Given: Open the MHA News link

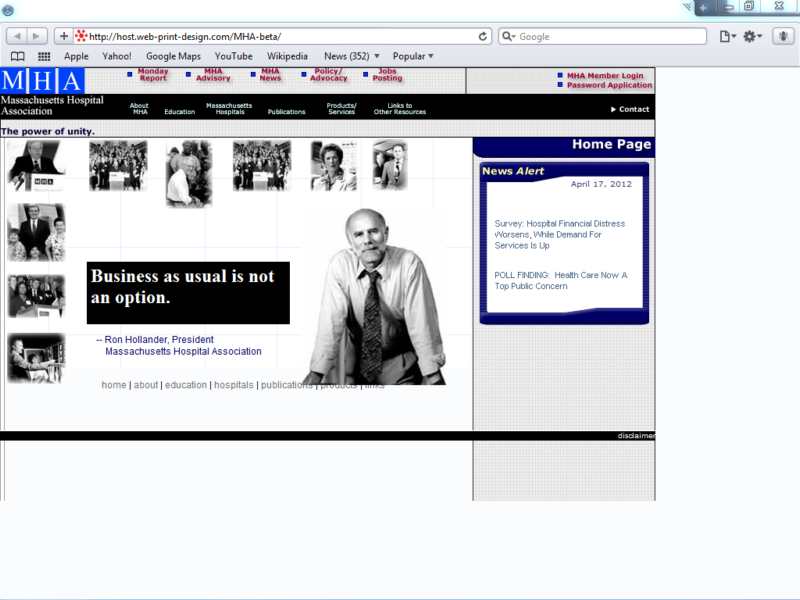Looking at the screenshot, I should [x=270, y=74].
